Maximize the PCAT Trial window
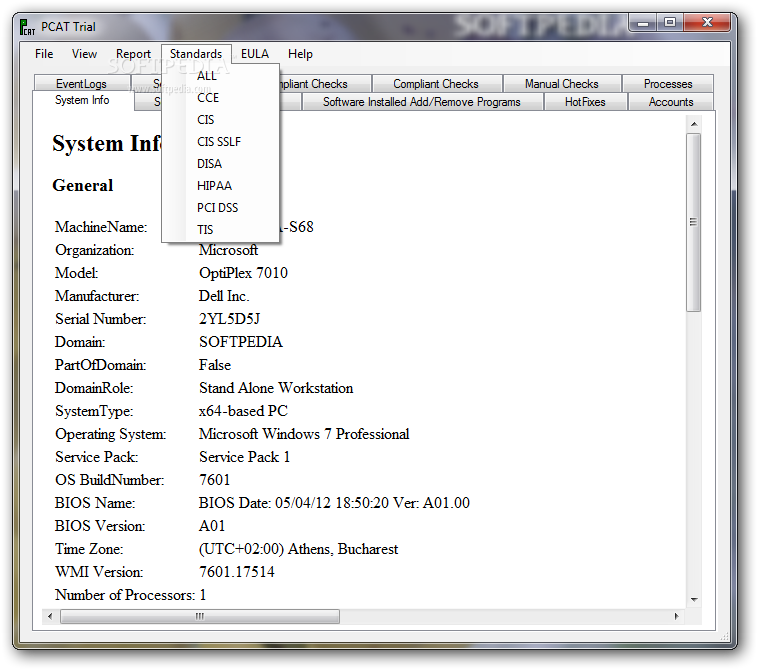The width and height of the screenshot is (758, 670). [670, 23]
